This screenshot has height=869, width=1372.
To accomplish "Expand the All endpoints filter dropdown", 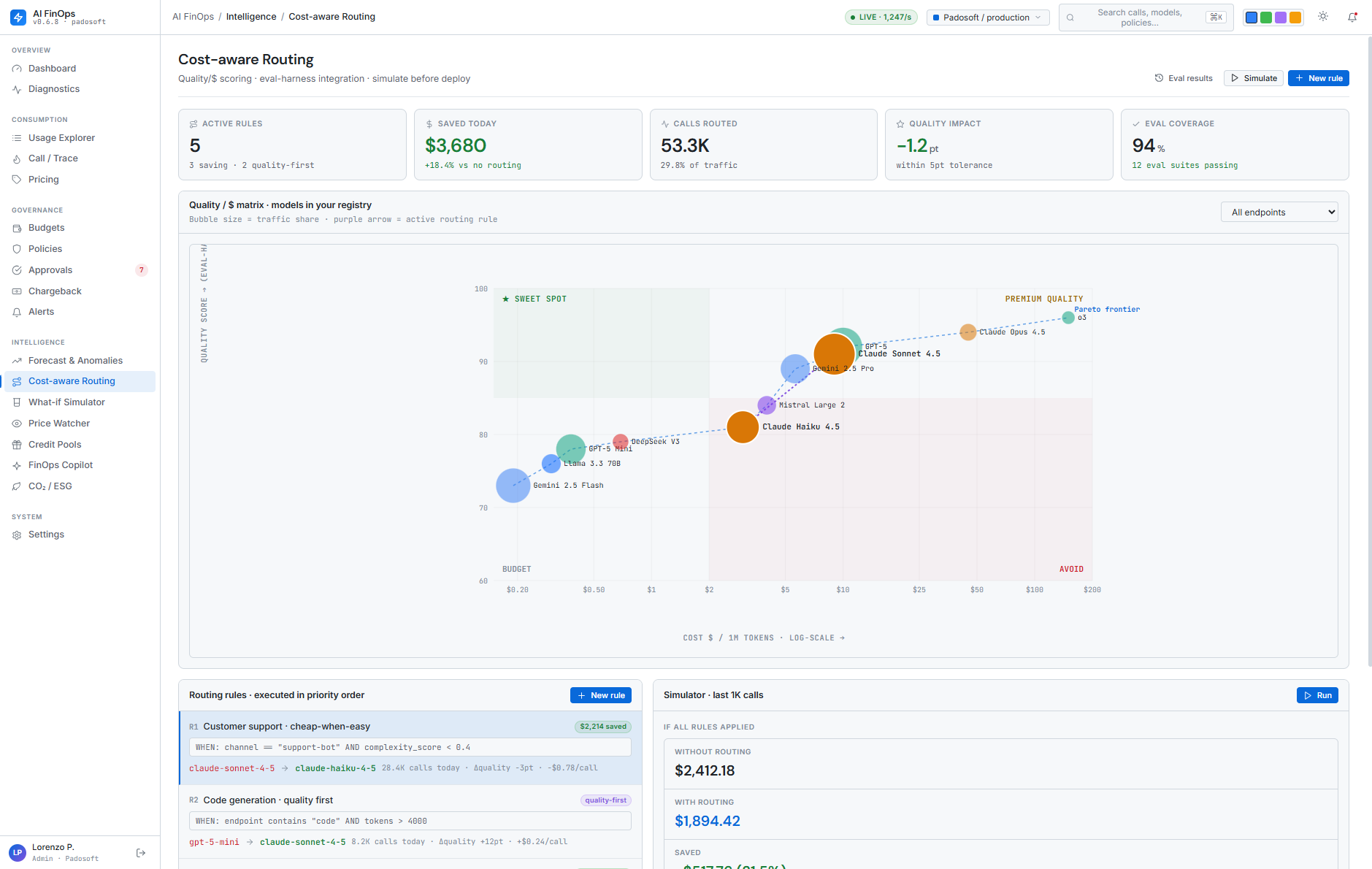I will click(1279, 213).
